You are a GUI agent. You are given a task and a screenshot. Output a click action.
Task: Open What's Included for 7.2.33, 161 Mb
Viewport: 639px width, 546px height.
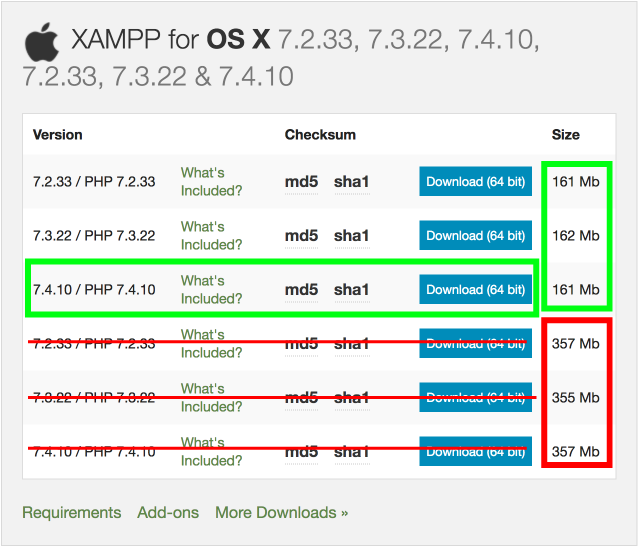[x=211, y=181]
